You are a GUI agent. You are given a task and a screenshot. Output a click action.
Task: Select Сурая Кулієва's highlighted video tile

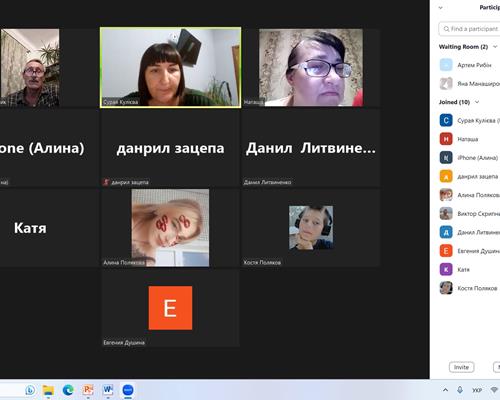[170, 68]
